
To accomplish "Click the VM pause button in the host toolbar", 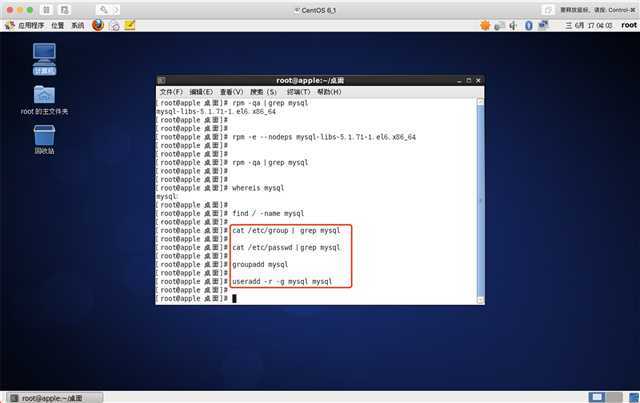I will (x=47, y=10).
